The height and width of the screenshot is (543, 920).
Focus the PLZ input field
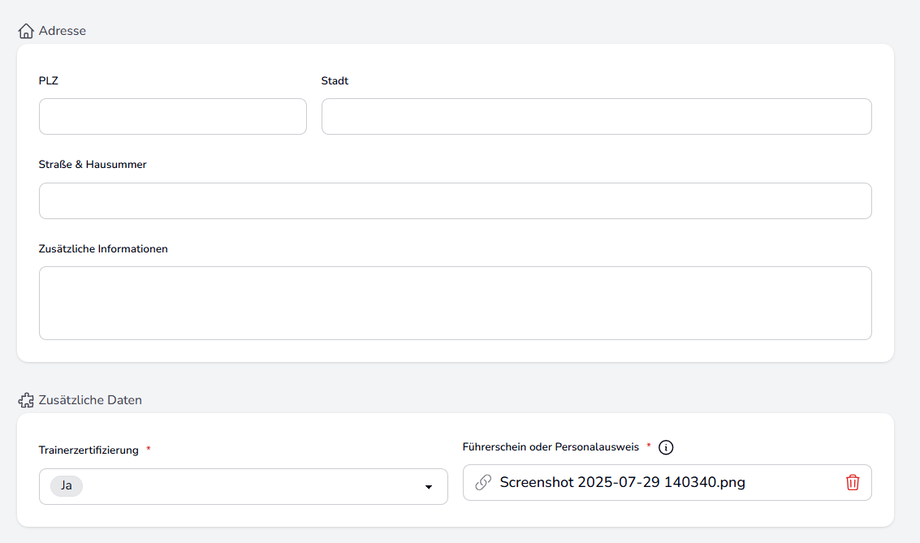[x=173, y=116]
